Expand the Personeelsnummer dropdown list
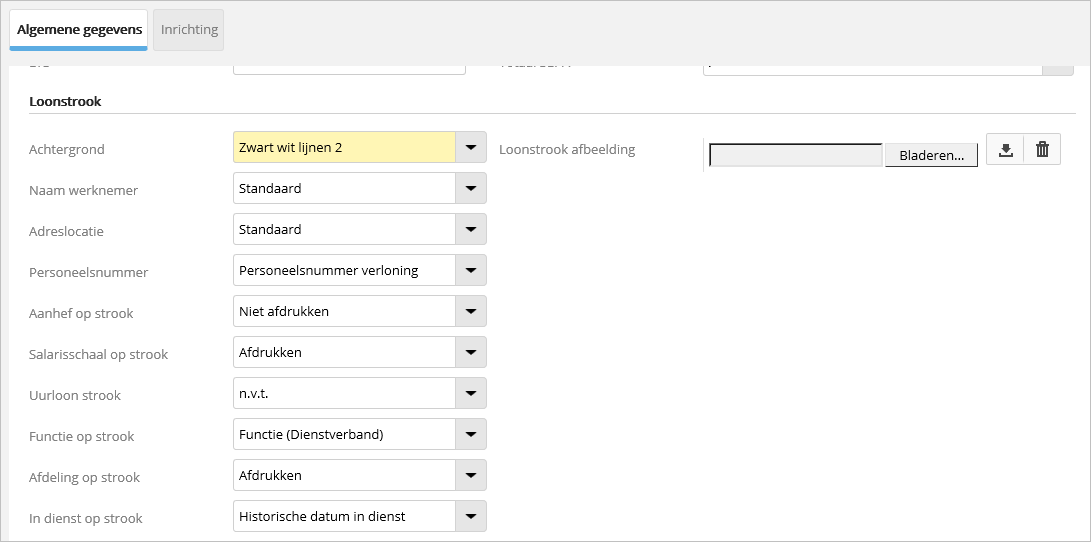Viewport: 1091px width, 542px height. click(x=471, y=271)
